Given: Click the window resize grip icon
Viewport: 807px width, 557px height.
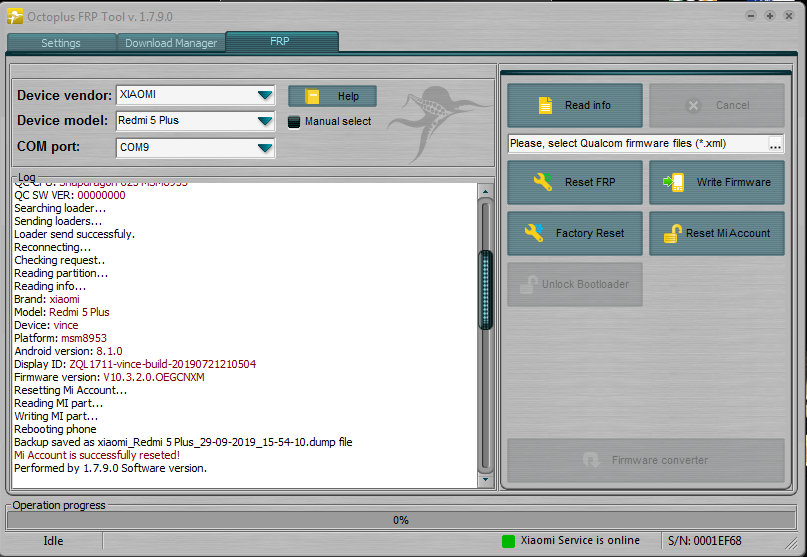Looking at the screenshot, I should click(791, 542).
